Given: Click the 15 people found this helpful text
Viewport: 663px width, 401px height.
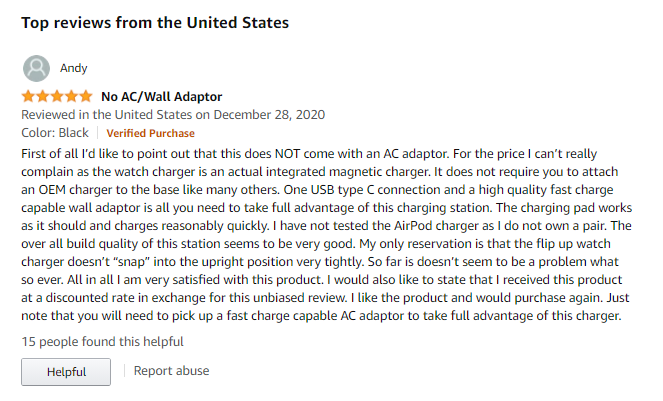Looking at the screenshot, I should [x=102, y=342].
